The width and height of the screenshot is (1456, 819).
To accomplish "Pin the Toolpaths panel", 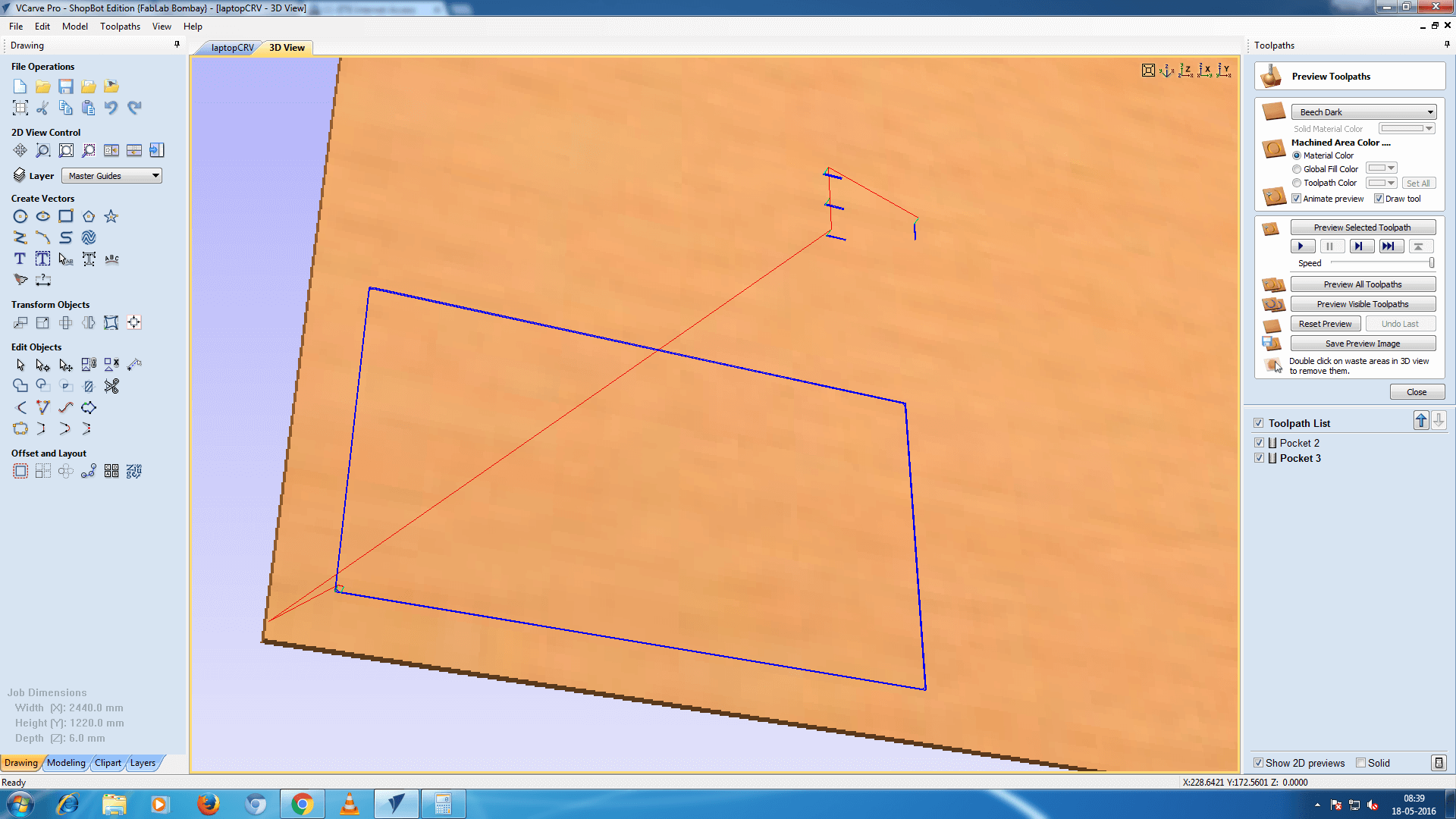I will pyautogui.click(x=1447, y=45).
